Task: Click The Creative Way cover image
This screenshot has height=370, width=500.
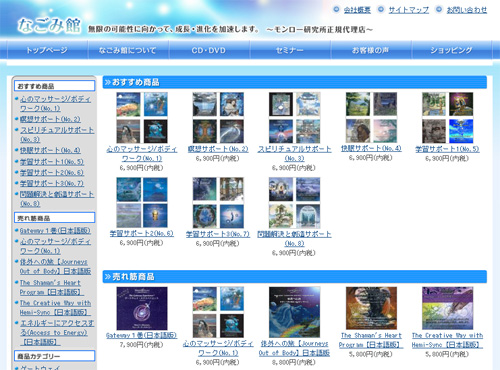Action: [447, 308]
